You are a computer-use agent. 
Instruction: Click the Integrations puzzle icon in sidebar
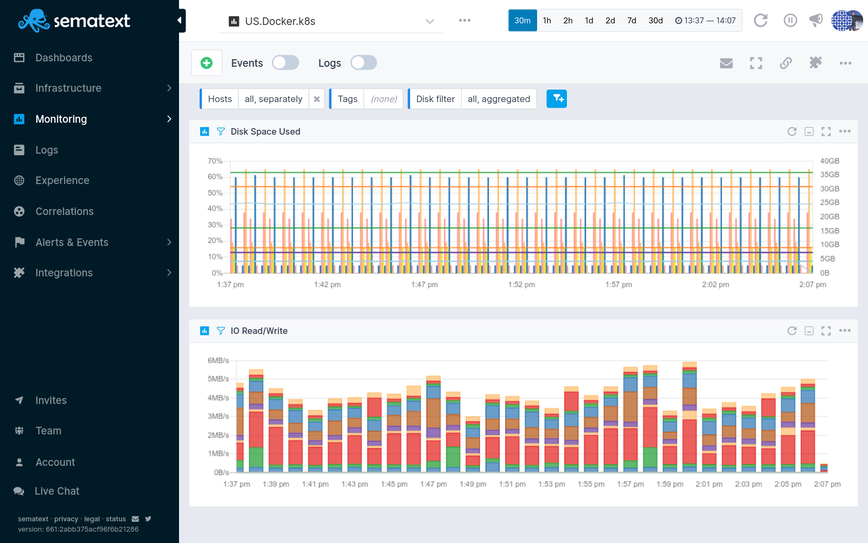click(x=19, y=273)
